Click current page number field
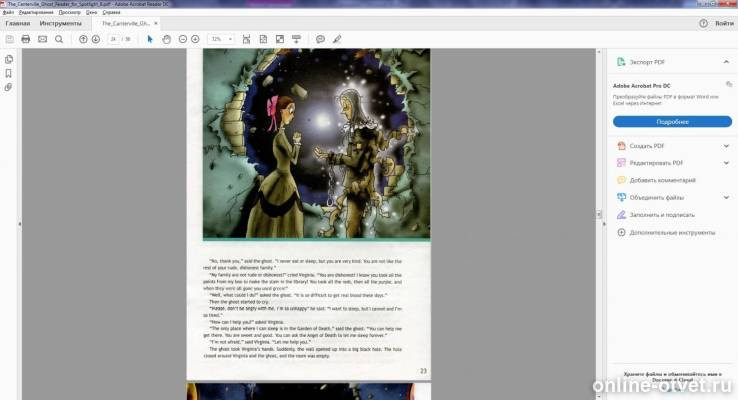This screenshot has width=738, height=400. (113, 39)
